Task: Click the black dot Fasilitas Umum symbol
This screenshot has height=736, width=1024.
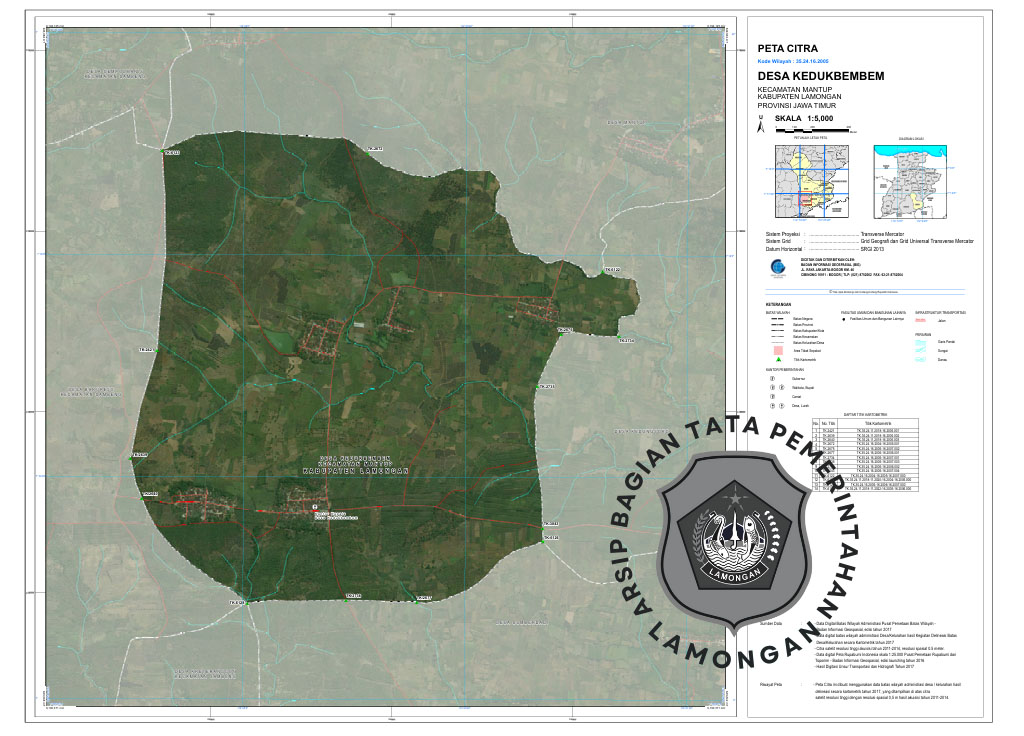Action: [x=845, y=321]
